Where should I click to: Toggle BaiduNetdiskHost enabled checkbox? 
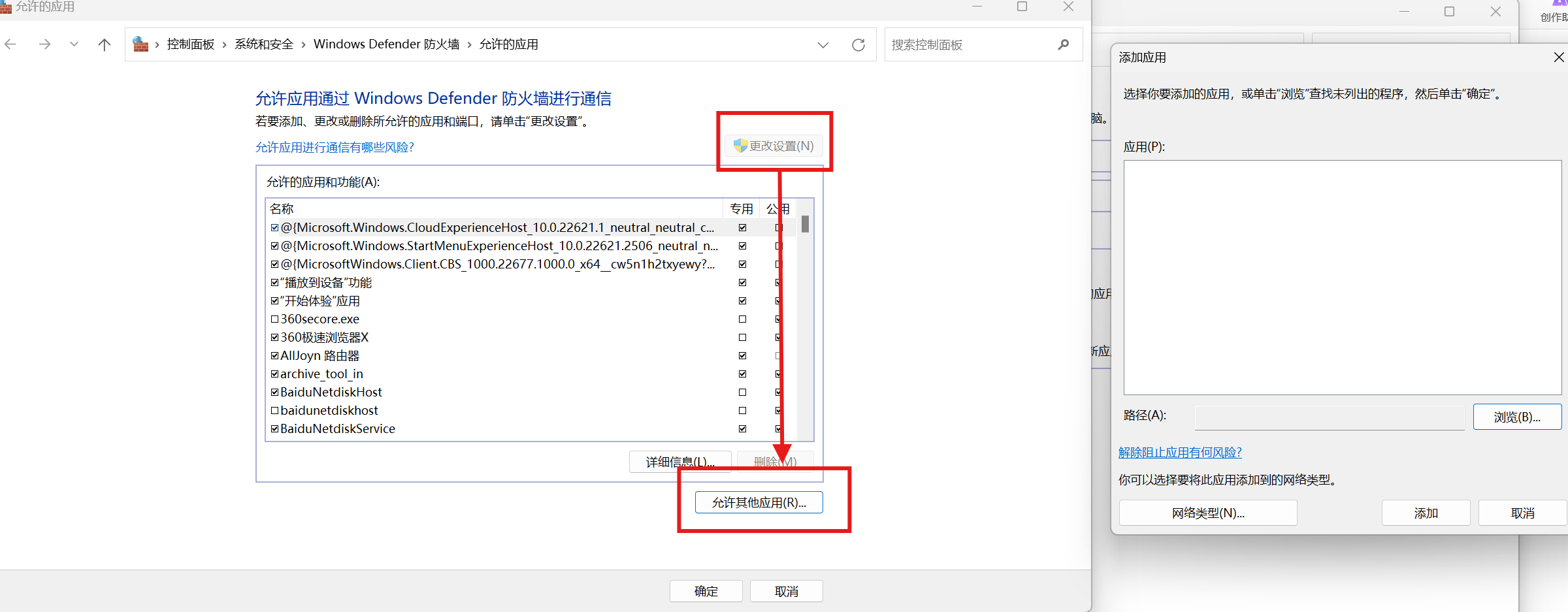click(275, 393)
